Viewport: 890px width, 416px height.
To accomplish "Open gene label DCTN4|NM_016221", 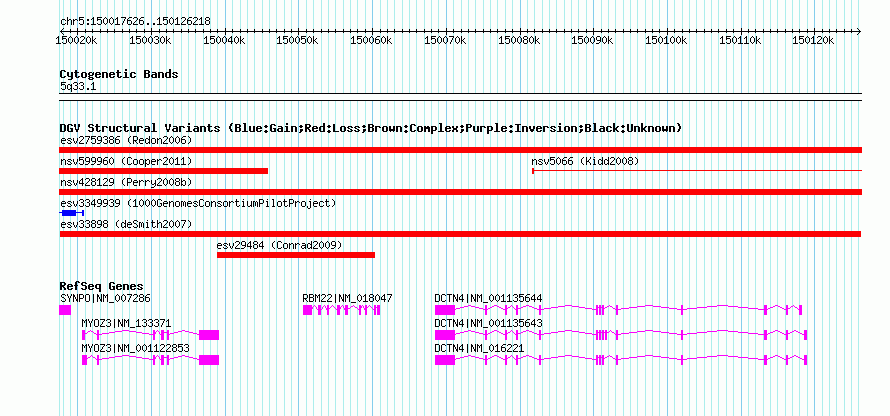I will [x=479, y=348].
